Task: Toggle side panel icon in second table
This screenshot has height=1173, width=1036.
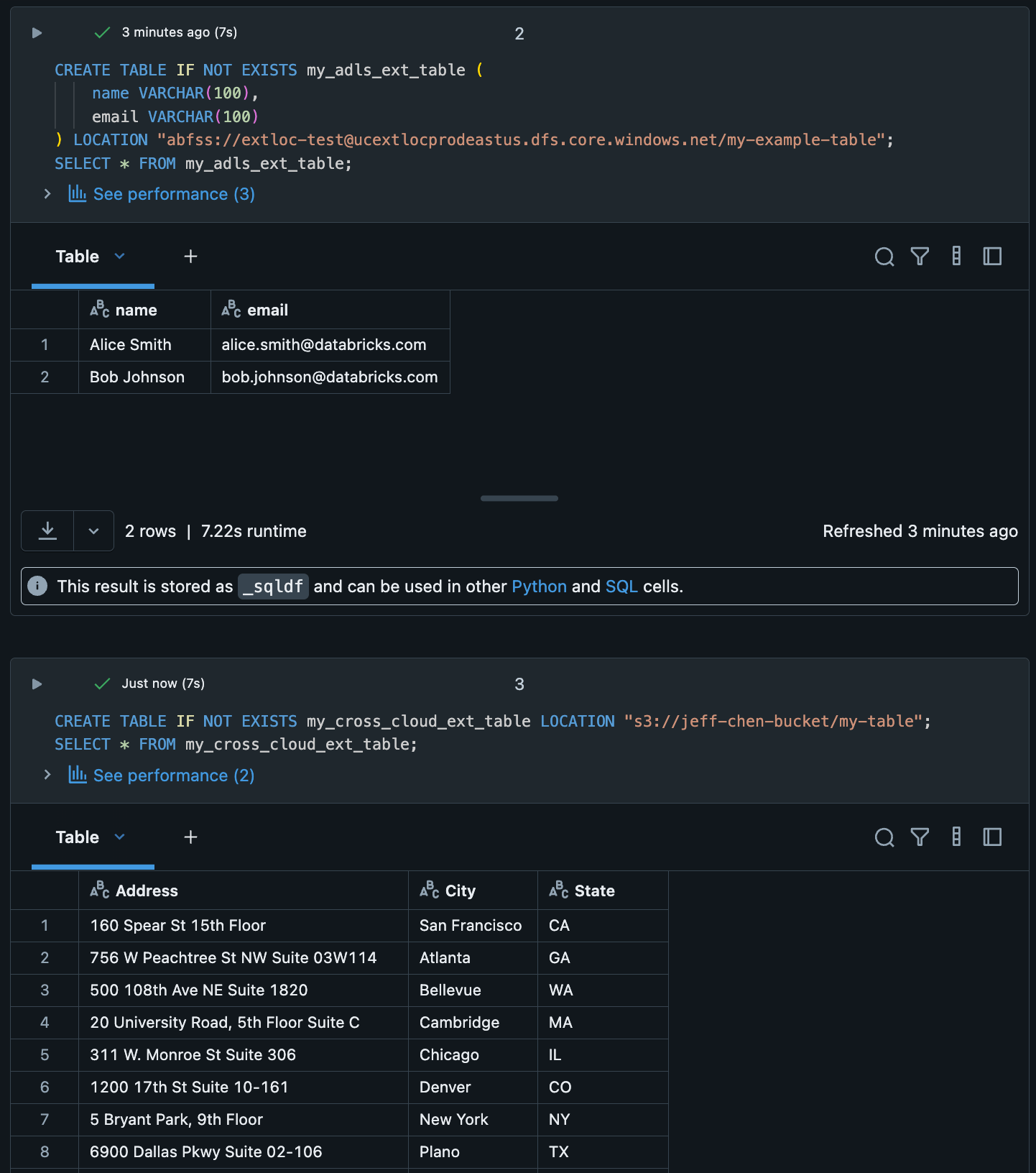Action: click(x=992, y=837)
